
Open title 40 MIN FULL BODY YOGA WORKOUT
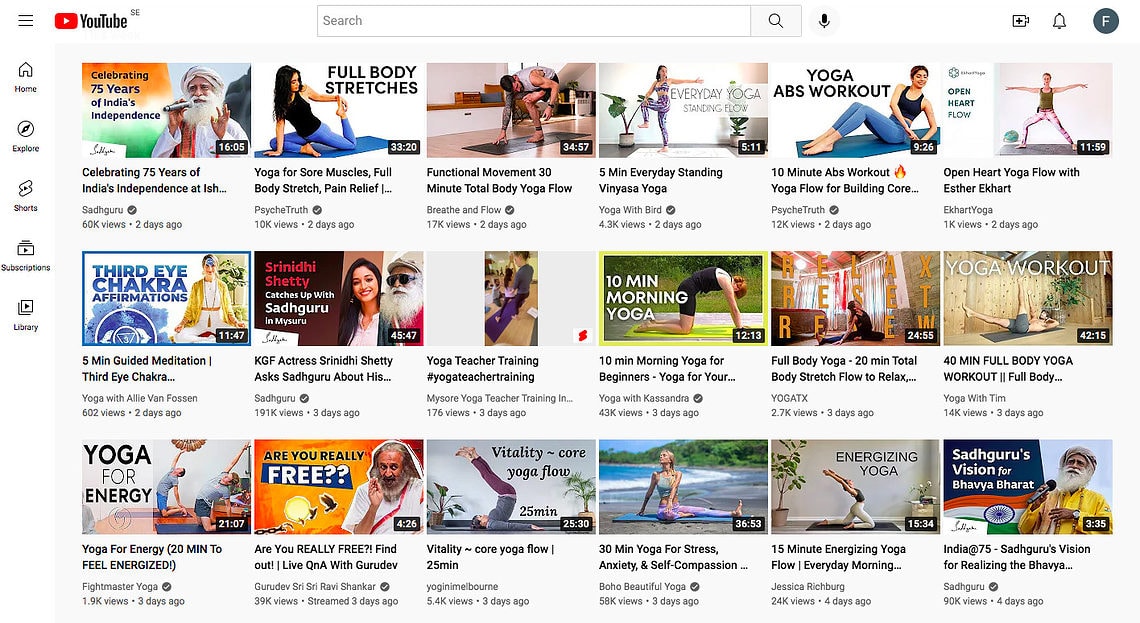pos(1008,369)
